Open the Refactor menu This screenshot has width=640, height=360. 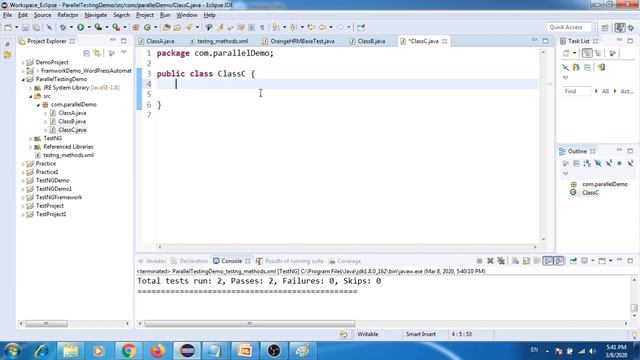tap(68, 15)
